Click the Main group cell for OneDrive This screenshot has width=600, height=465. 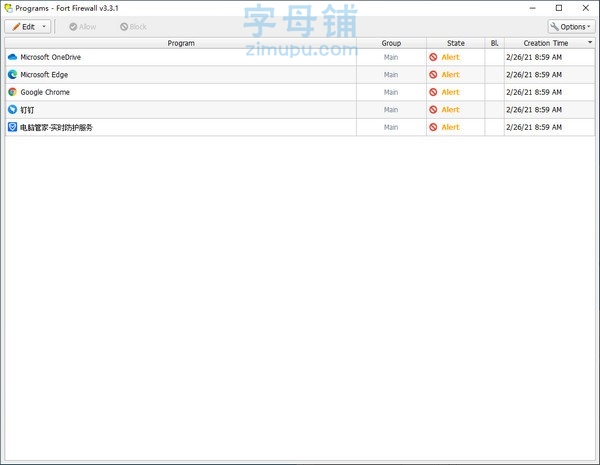pyautogui.click(x=391, y=57)
